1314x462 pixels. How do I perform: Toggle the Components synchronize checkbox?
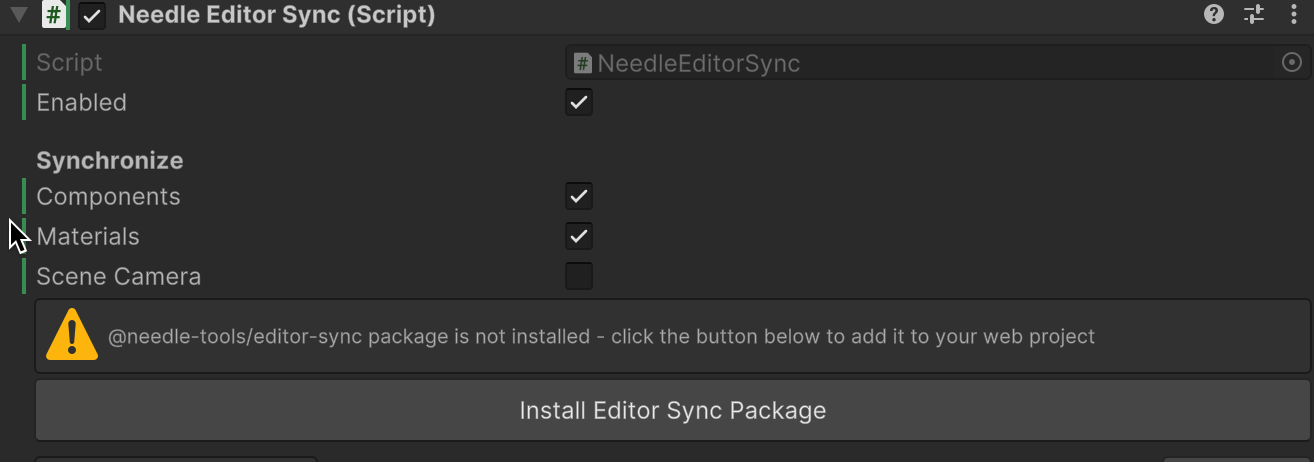(x=579, y=196)
